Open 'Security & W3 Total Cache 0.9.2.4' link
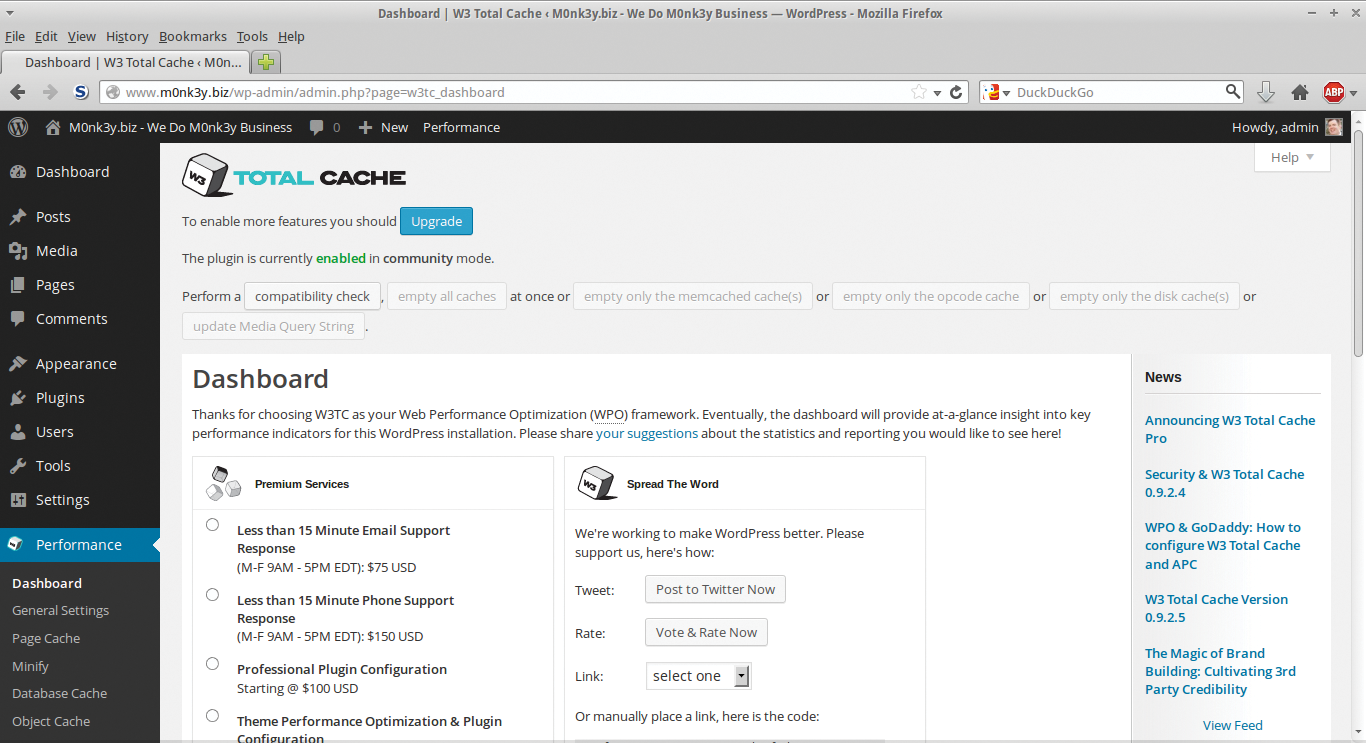The width and height of the screenshot is (1366, 743). tap(1225, 483)
